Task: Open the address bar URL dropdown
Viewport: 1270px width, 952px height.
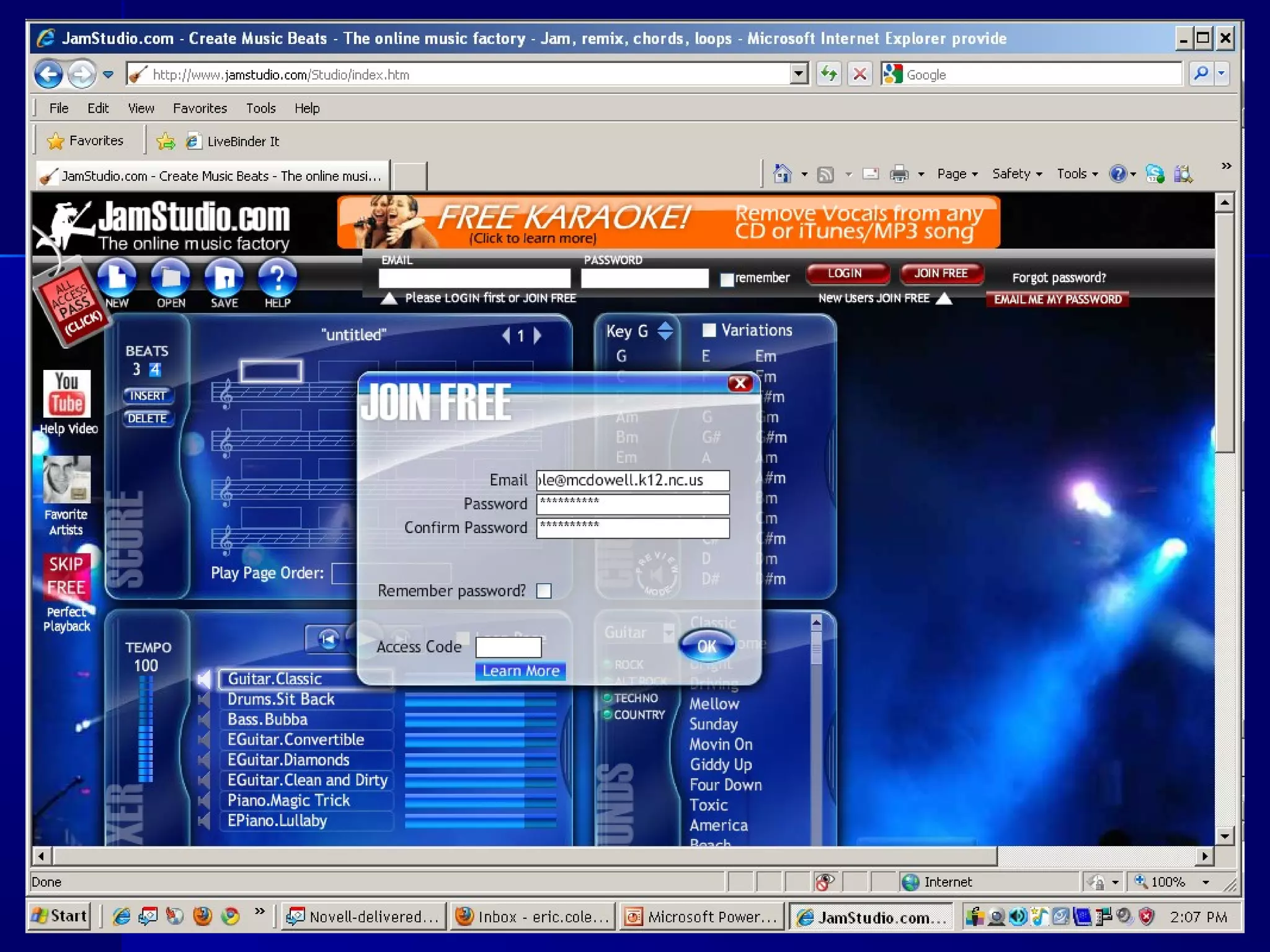Action: point(799,74)
